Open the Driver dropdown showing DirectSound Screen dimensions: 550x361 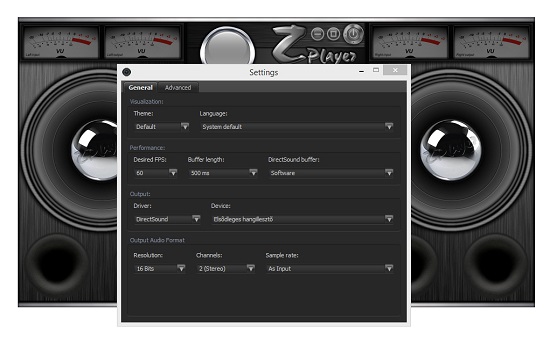point(167,219)
